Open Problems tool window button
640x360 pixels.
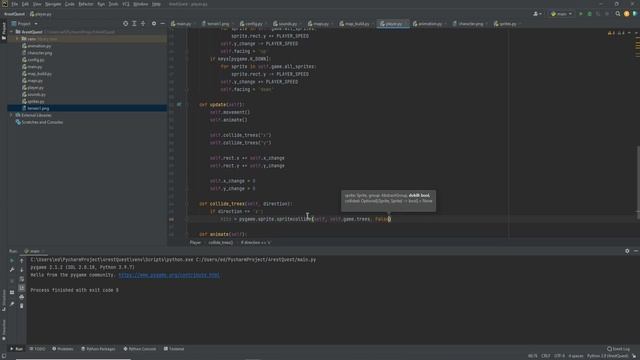pyautogui.click(x=63, y=349)
